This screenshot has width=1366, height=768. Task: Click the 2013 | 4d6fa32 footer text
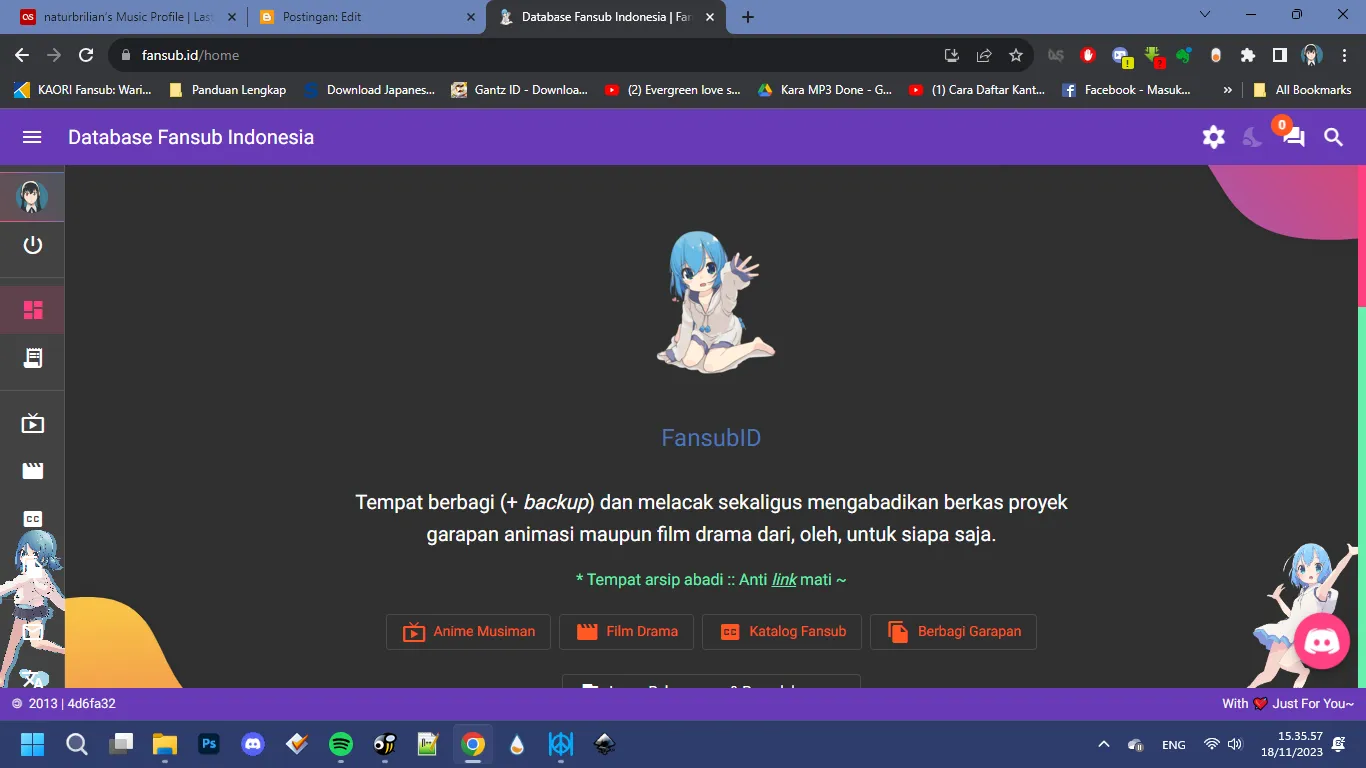pos(72,704)
